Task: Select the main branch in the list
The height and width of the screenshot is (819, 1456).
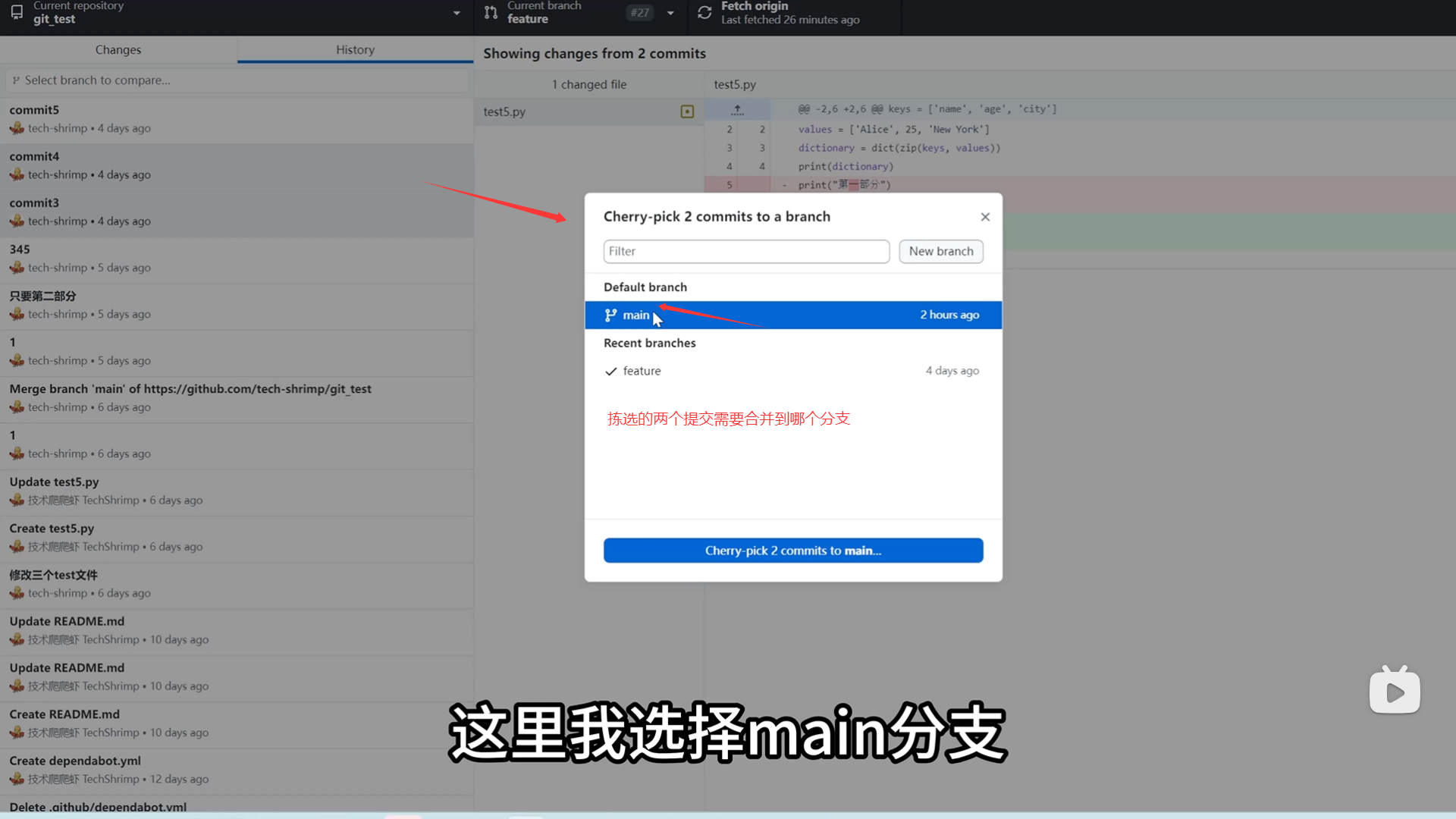Action: (x=792, y=315)
